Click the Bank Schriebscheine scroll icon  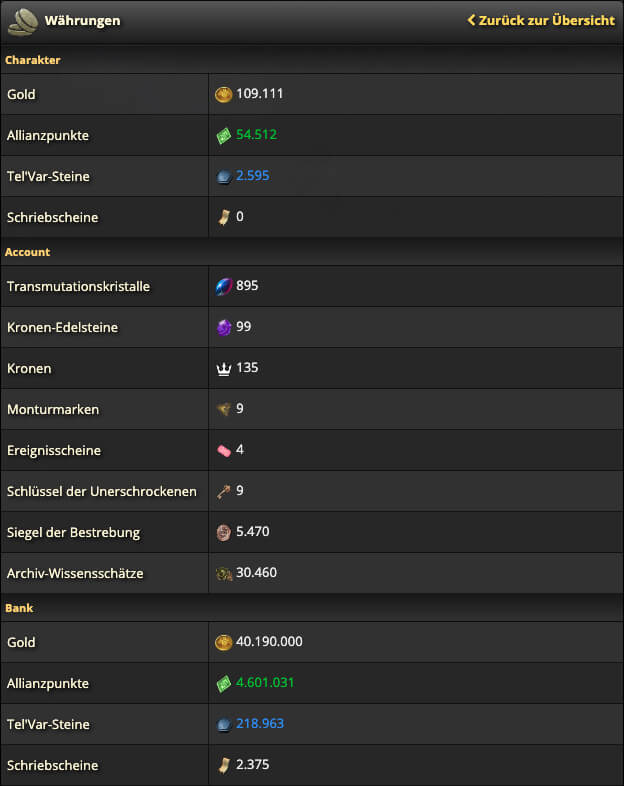coord(224,765)
